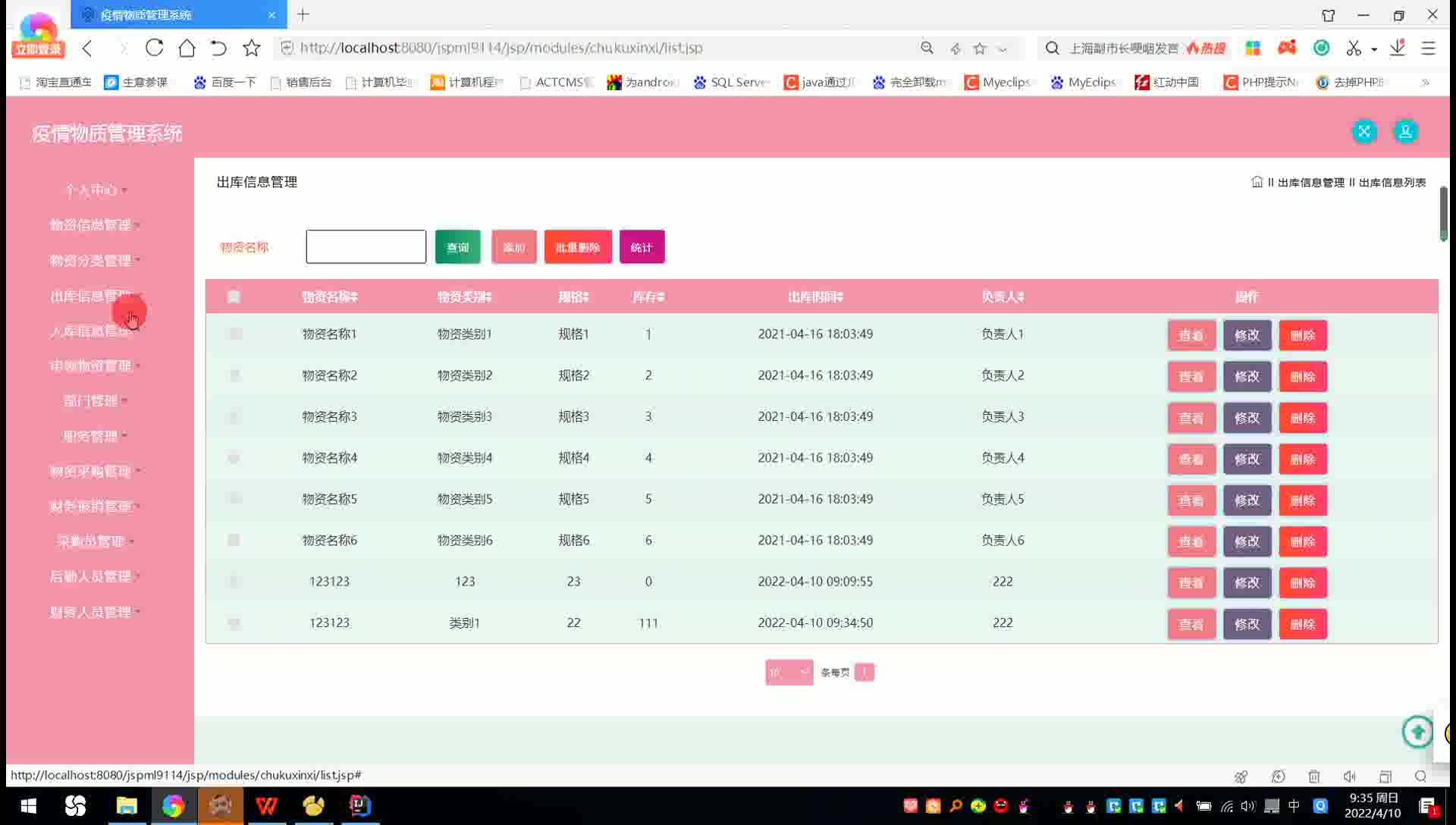
Task: Check the row for 物资名称5
Action: 234,499
